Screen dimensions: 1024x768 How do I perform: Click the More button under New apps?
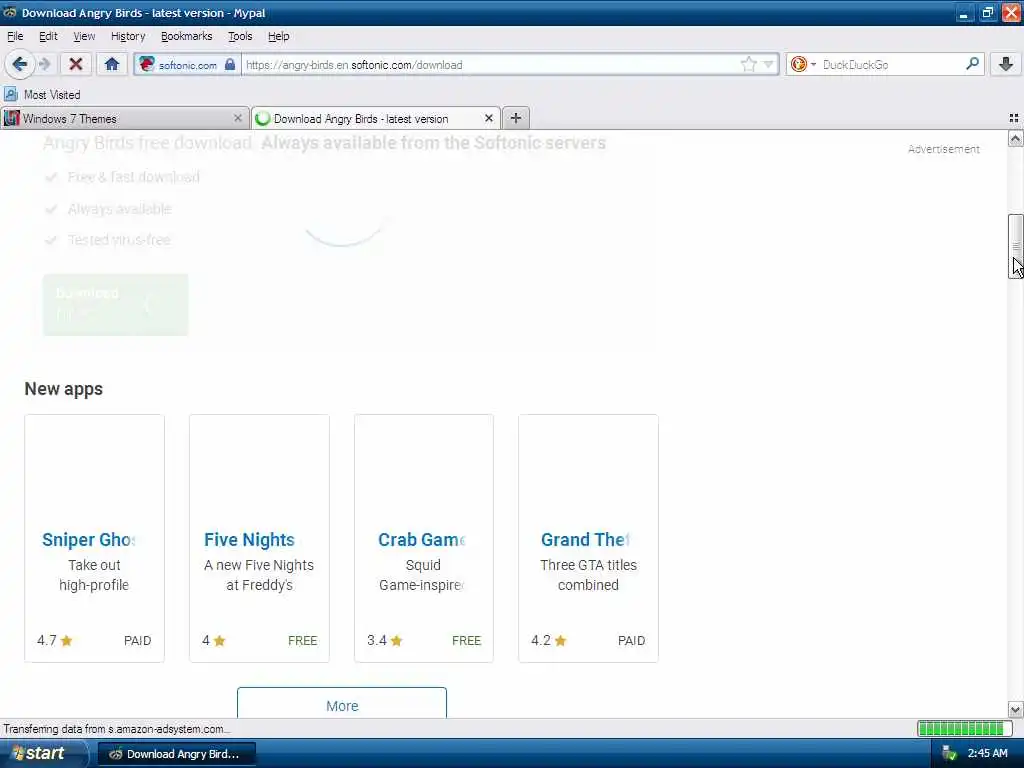(342, 703)
